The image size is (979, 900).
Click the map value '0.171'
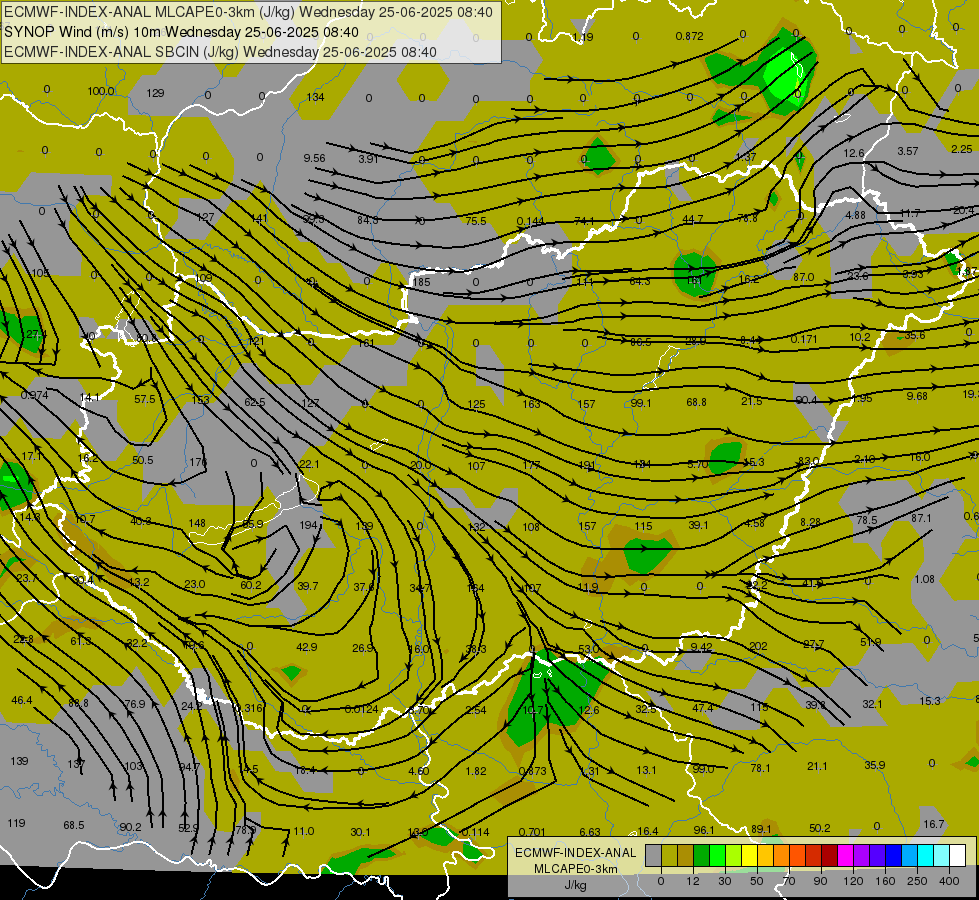(804, 339)
